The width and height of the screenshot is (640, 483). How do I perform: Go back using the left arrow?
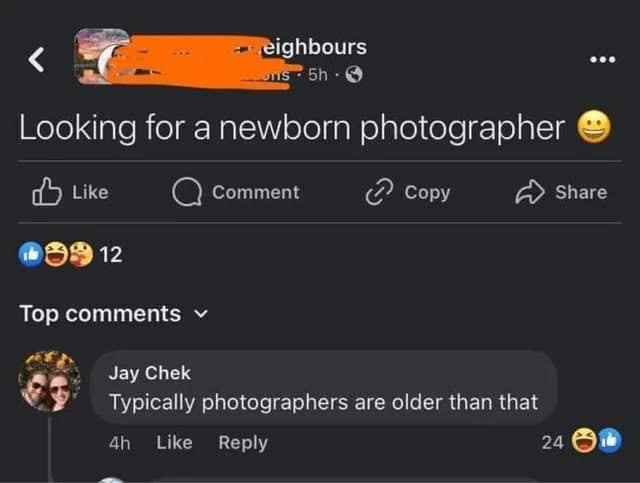point(35,60)
